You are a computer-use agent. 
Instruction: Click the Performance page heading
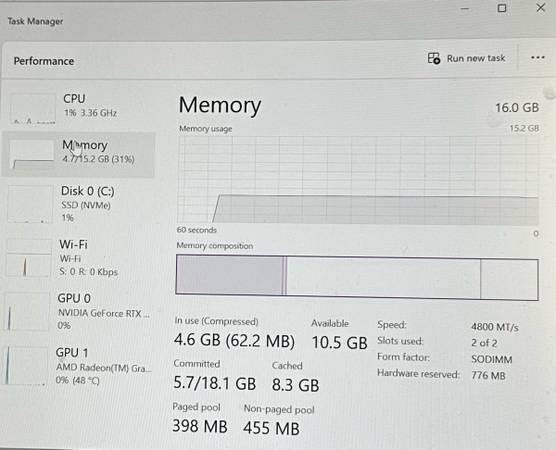pyautogui.click(x=44, y=61)
